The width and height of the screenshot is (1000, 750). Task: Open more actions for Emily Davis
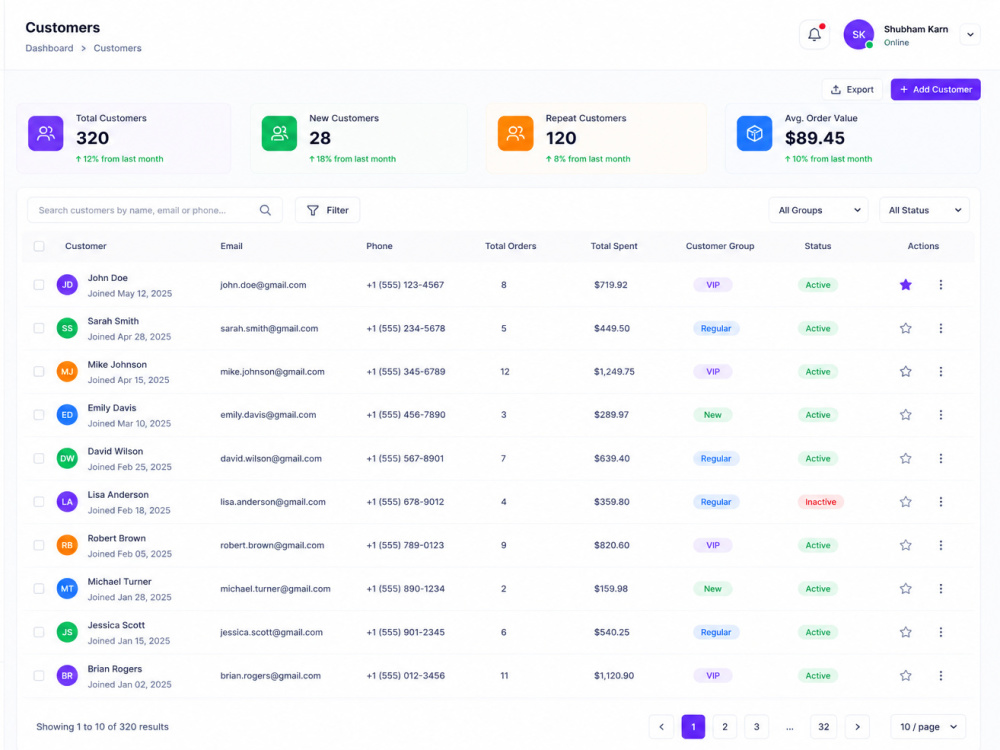coord(941,415)
